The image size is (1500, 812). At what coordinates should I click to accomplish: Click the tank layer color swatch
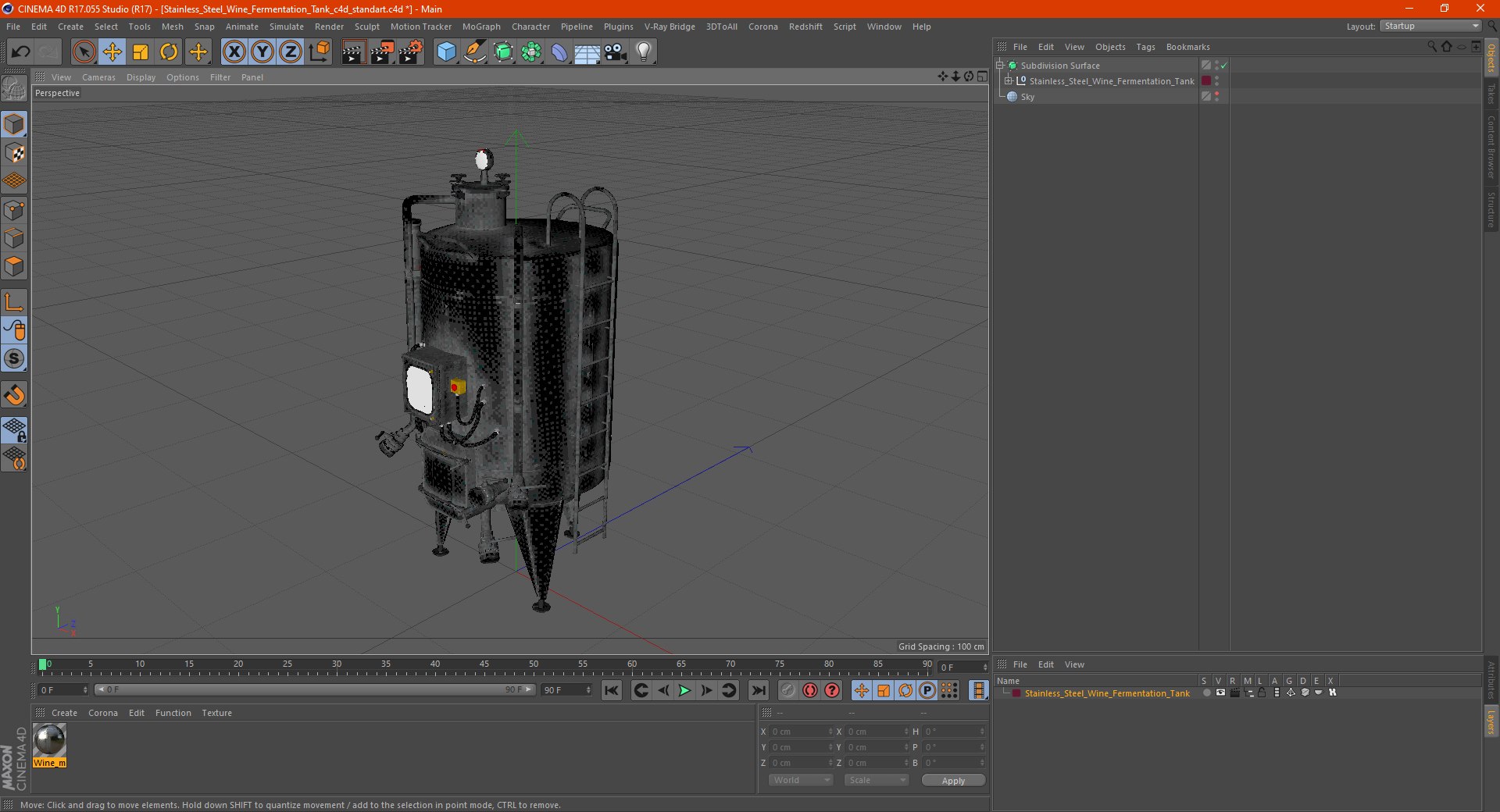(x=1016, y=693)
